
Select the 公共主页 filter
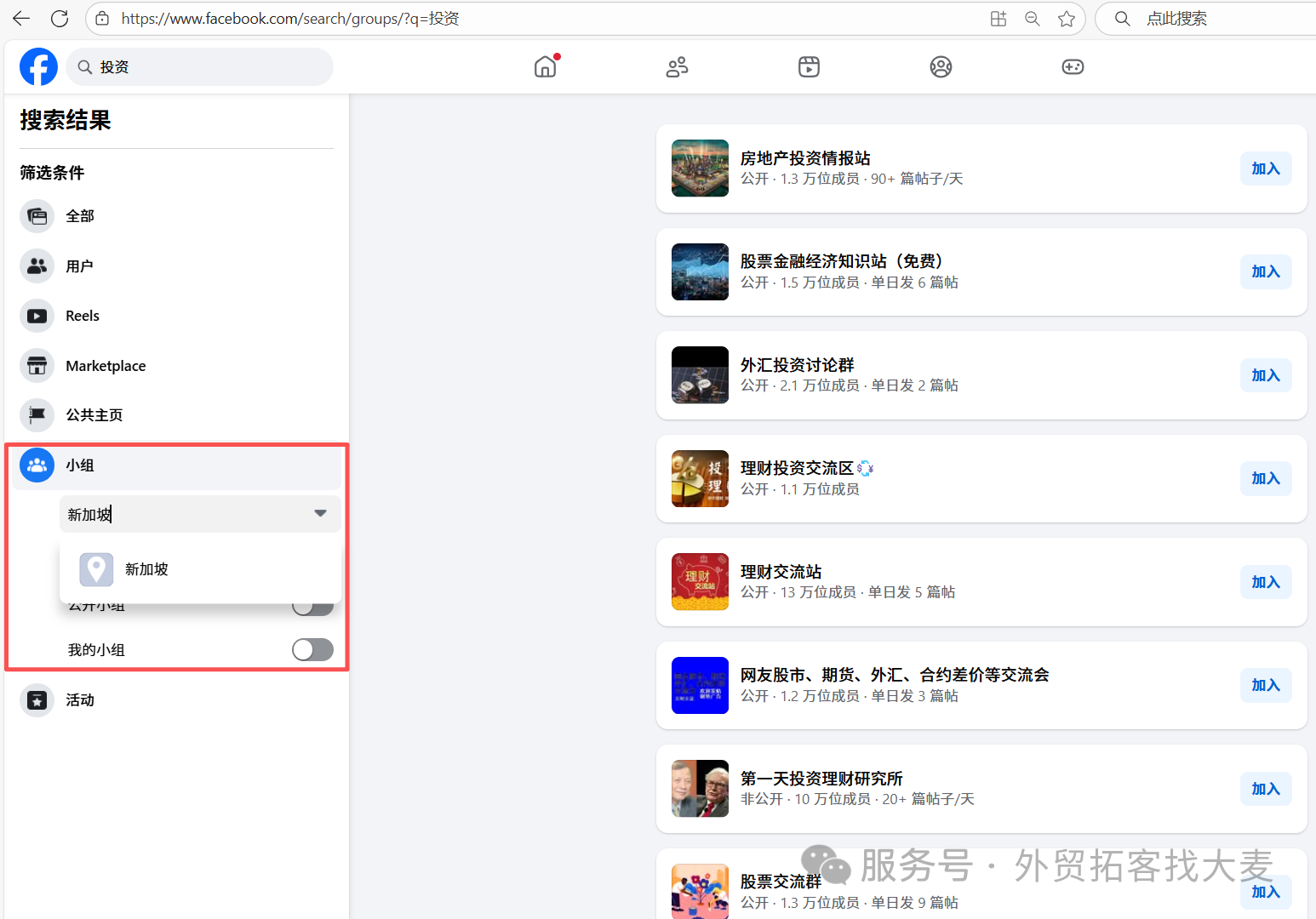click(176, 415)
